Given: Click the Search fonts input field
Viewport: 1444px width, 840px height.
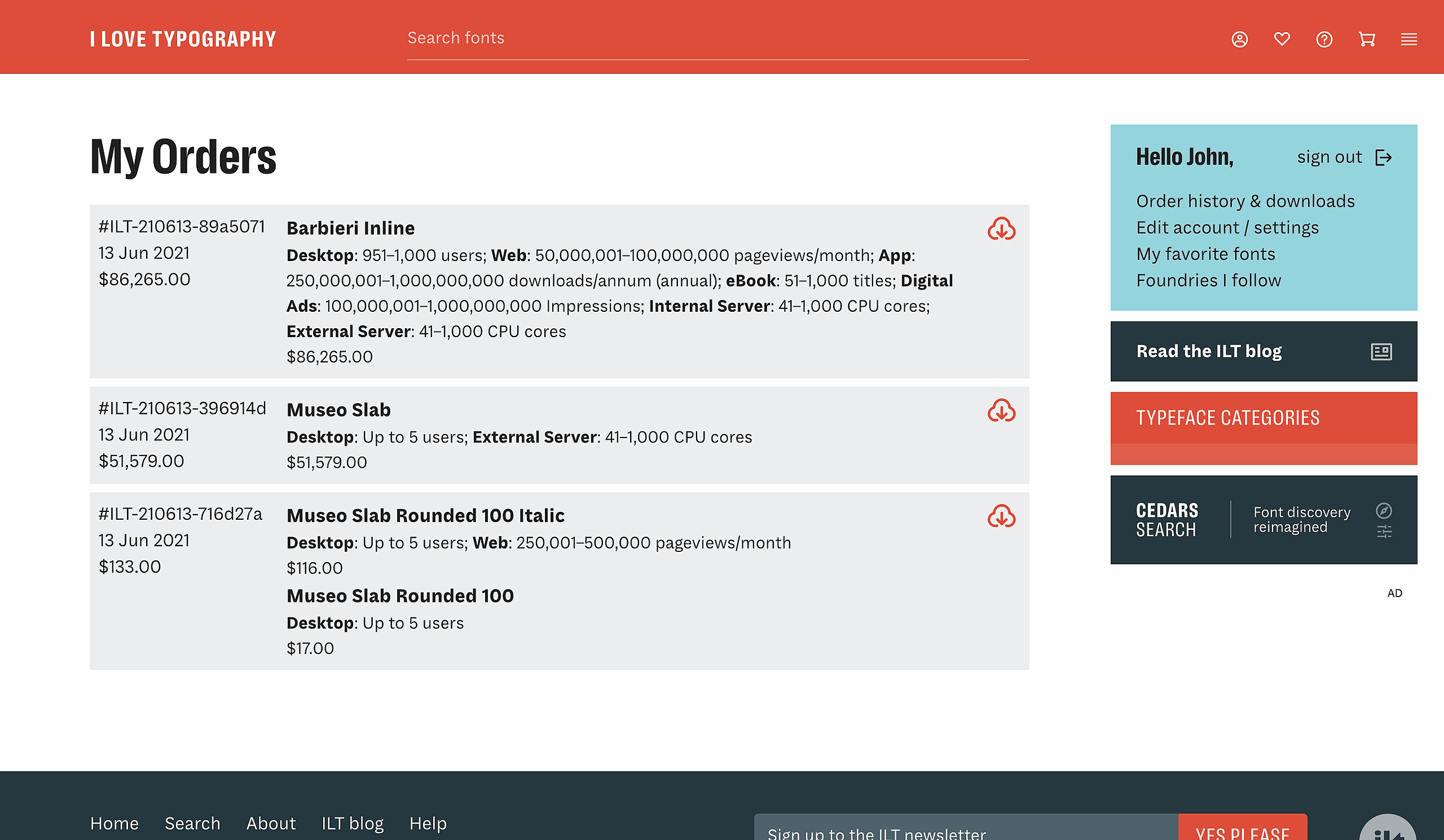Looking at the screenshot, I should 717,38.
